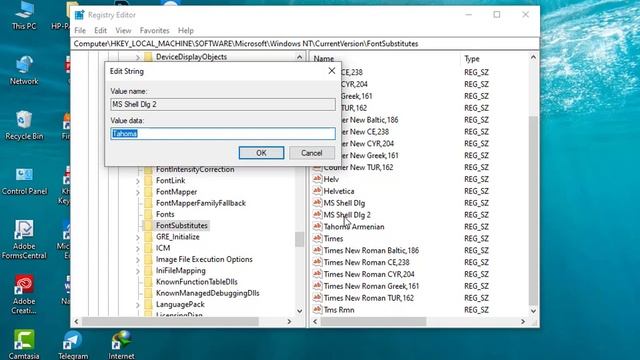This screenshot has height=360, width=640.
Task: Click the Helv string value icon
Action: [317, 179]
